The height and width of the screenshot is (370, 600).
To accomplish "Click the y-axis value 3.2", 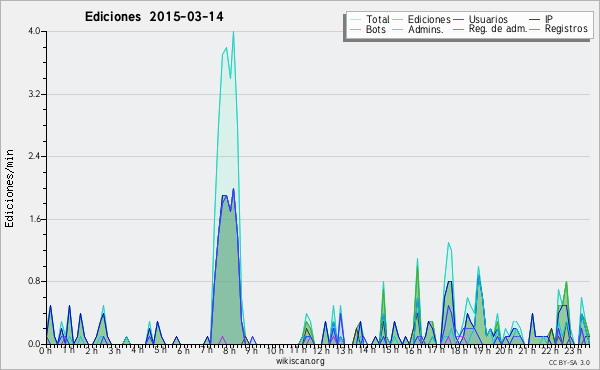I will pos(34,94).
